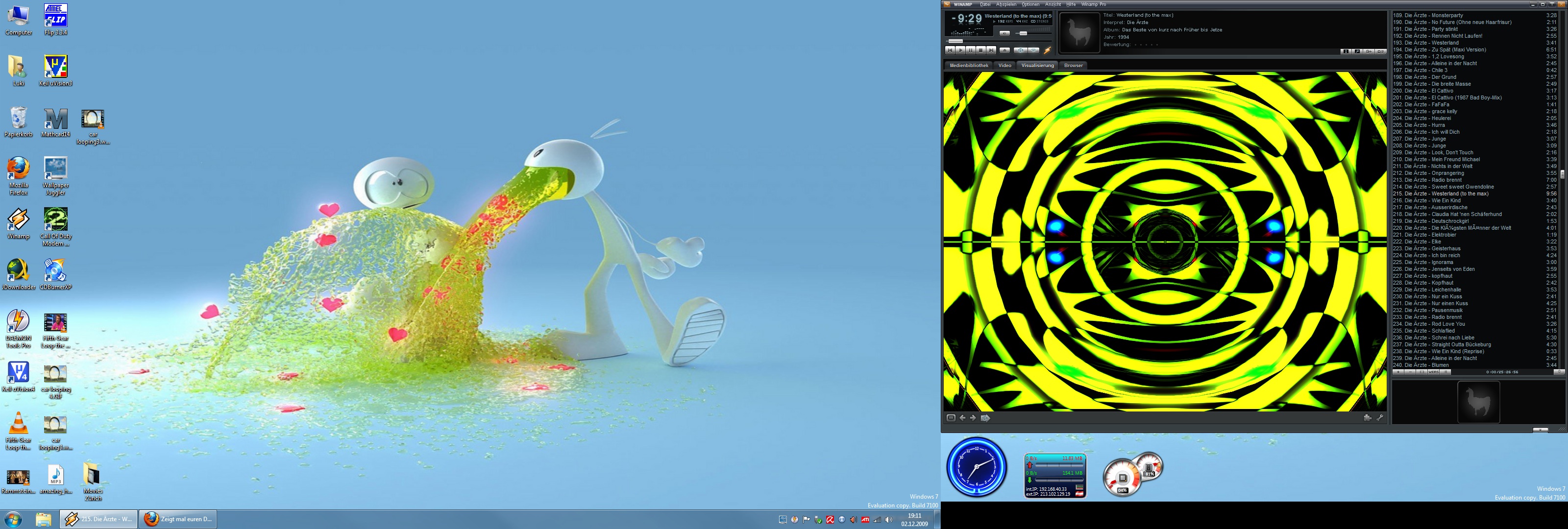Toggle the playlist editor button
The image size is (1568, 529).
[x=1380, y=52]
